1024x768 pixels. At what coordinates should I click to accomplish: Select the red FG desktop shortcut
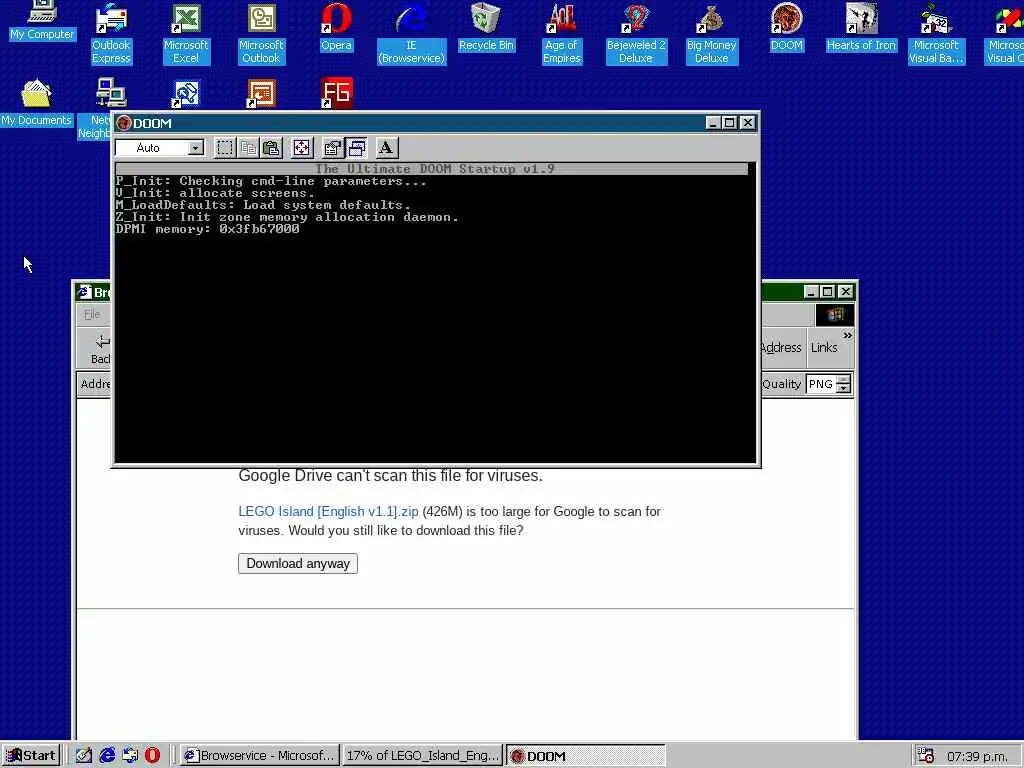pos(336,93)
